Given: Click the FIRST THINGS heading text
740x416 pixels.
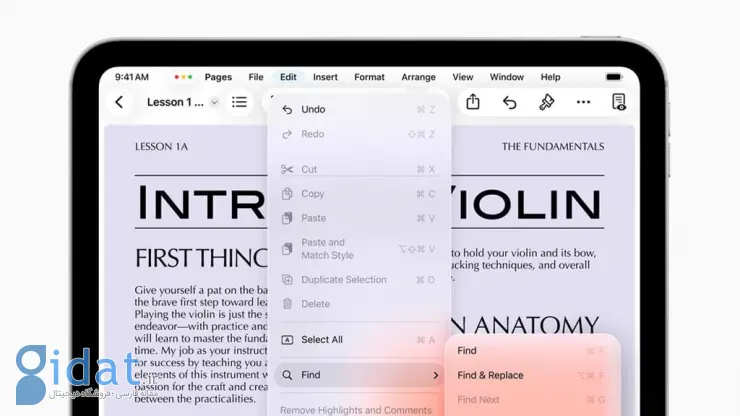Looking at the screenshot, I should [201, 258].
